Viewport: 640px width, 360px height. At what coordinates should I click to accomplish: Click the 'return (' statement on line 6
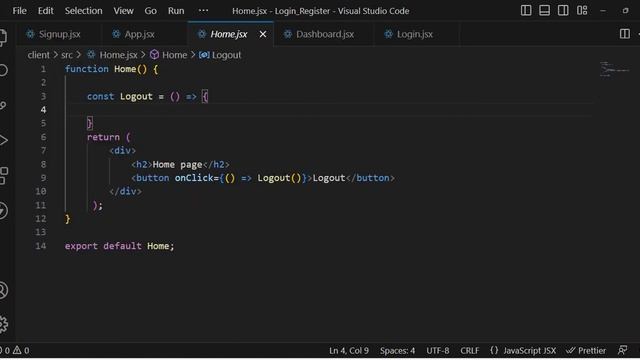coord(109,137)
